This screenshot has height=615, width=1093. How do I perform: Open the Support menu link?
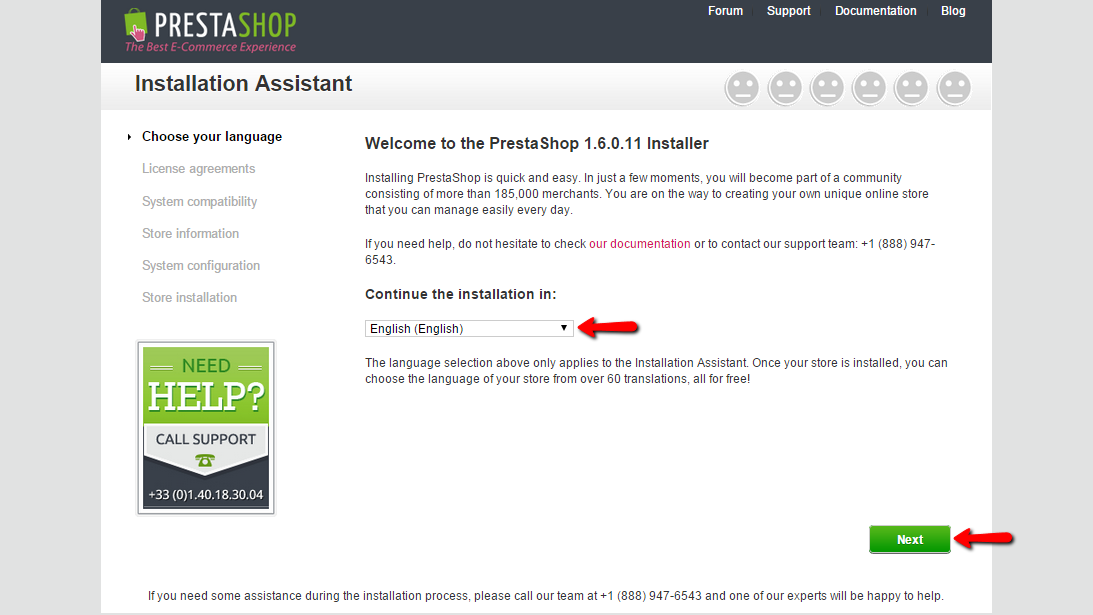(788, 11)
